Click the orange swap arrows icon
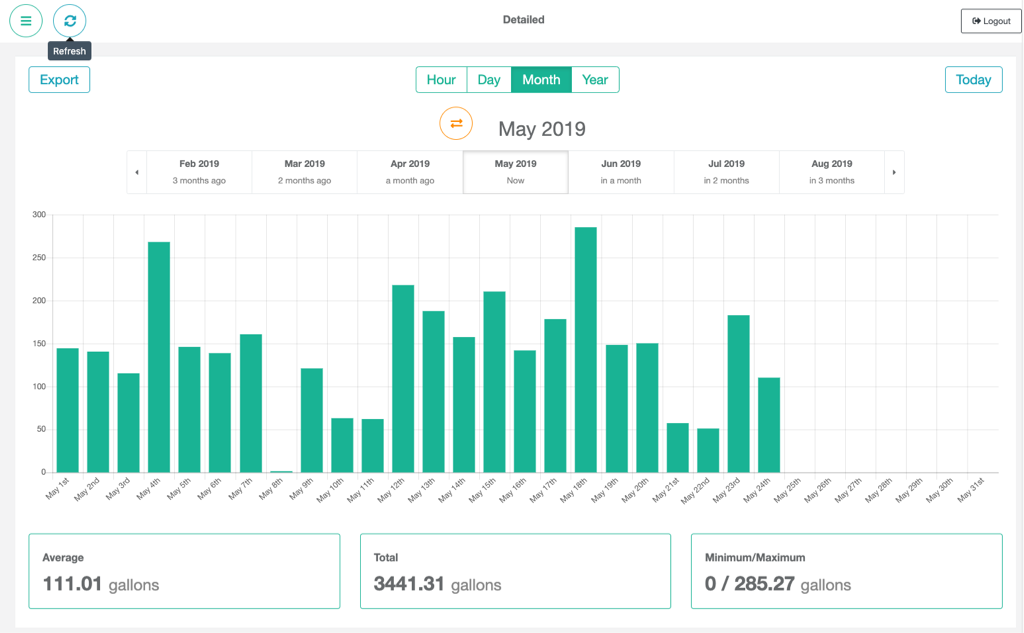The height and width of the screenshot is (633, 1024). (x=456, y=123)
